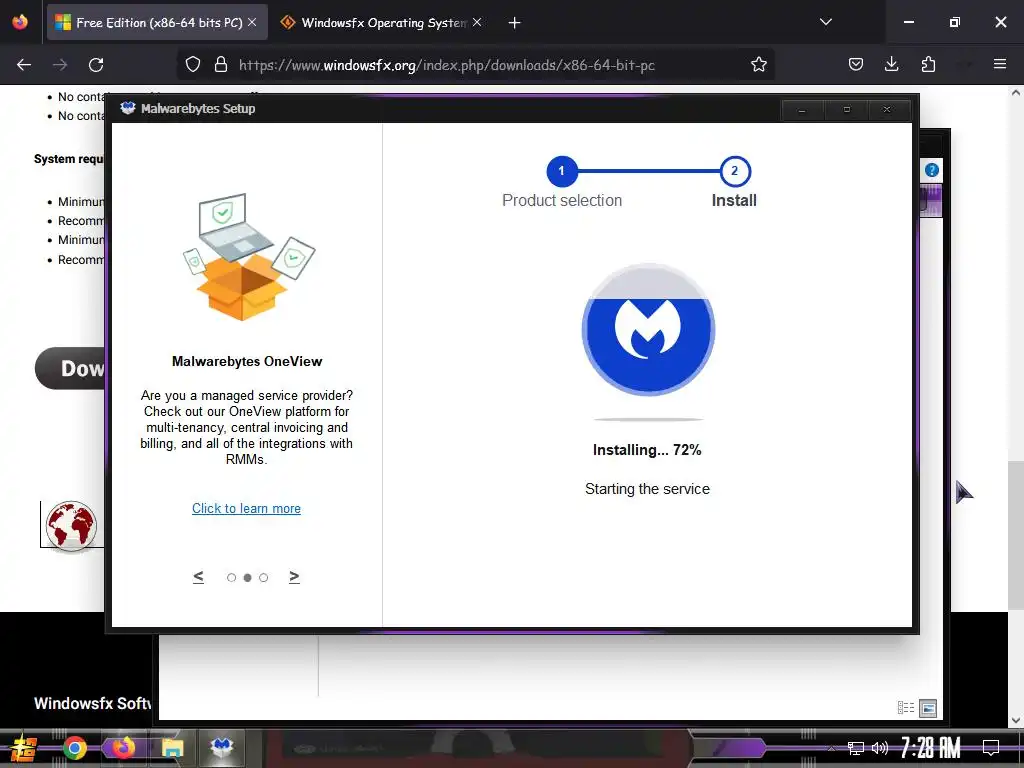Click the Malwarebytes taskbar icon
This screenshot has width=1024, height=768.
point(222,746)
